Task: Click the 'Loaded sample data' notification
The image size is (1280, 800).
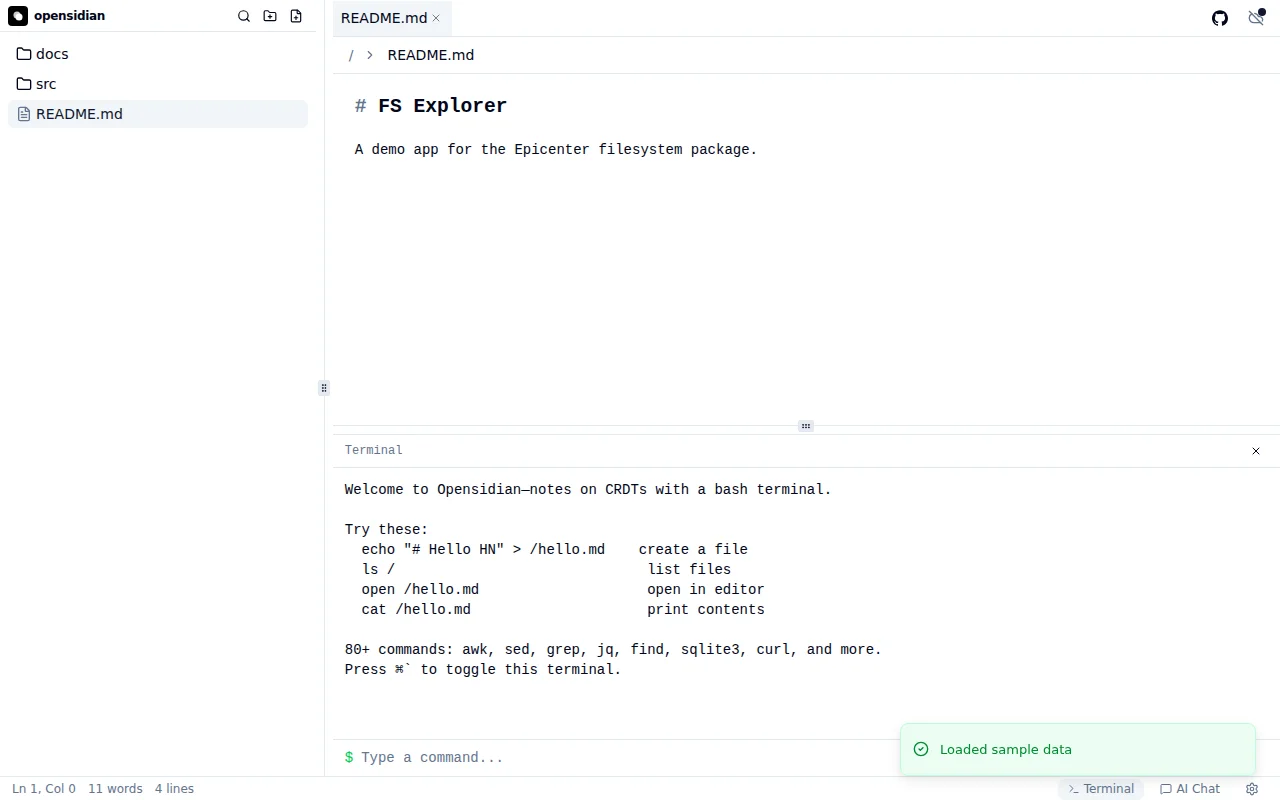Action: coord(1078,749)
